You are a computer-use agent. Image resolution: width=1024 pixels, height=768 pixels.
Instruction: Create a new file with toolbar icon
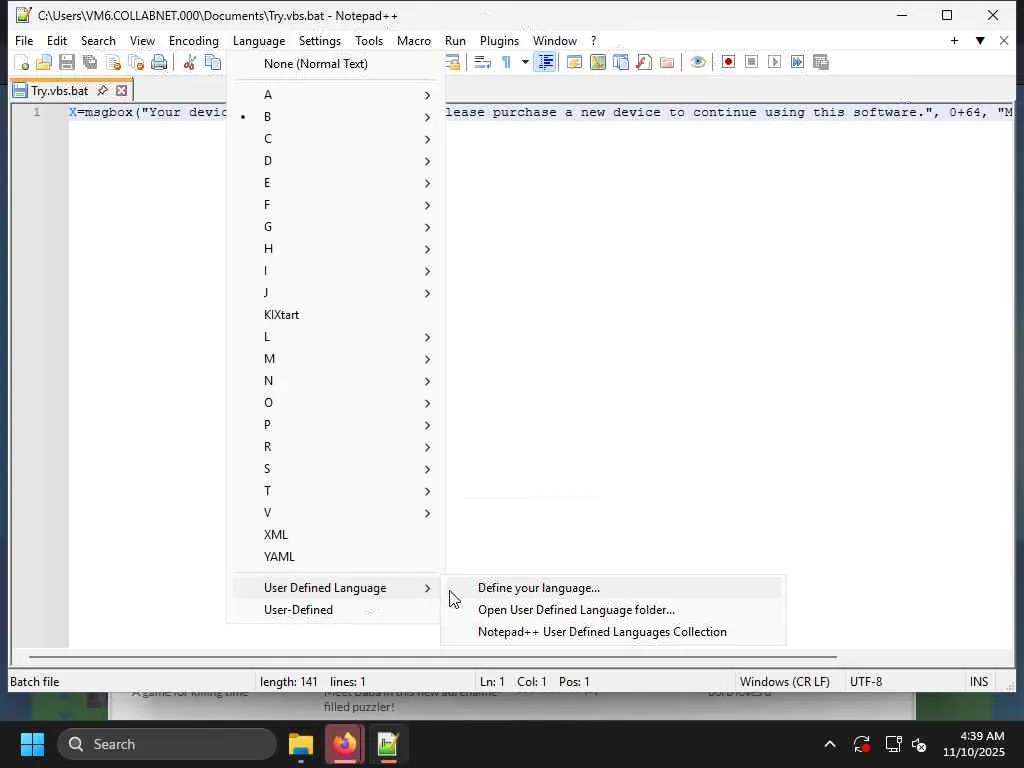(22, 62)
